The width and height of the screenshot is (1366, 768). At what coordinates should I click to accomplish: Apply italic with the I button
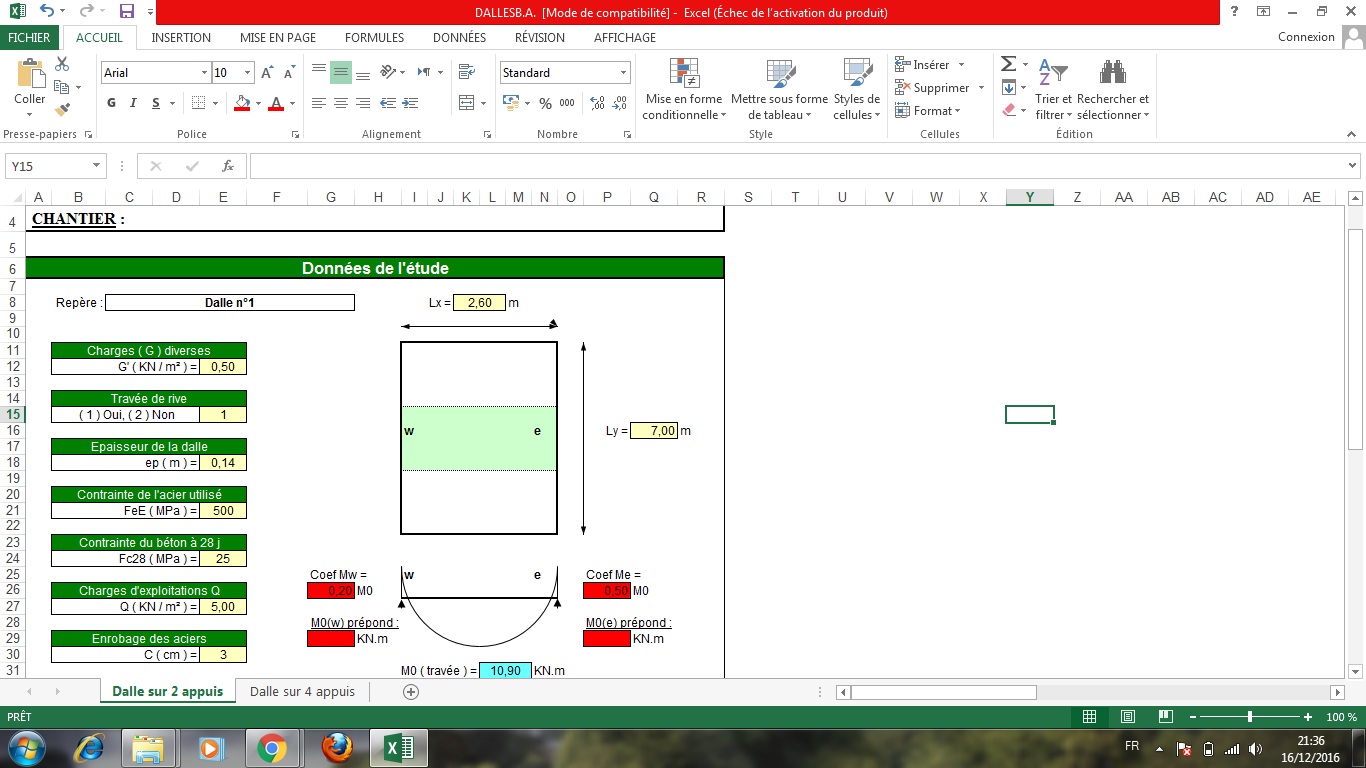(x=134, y=103)
